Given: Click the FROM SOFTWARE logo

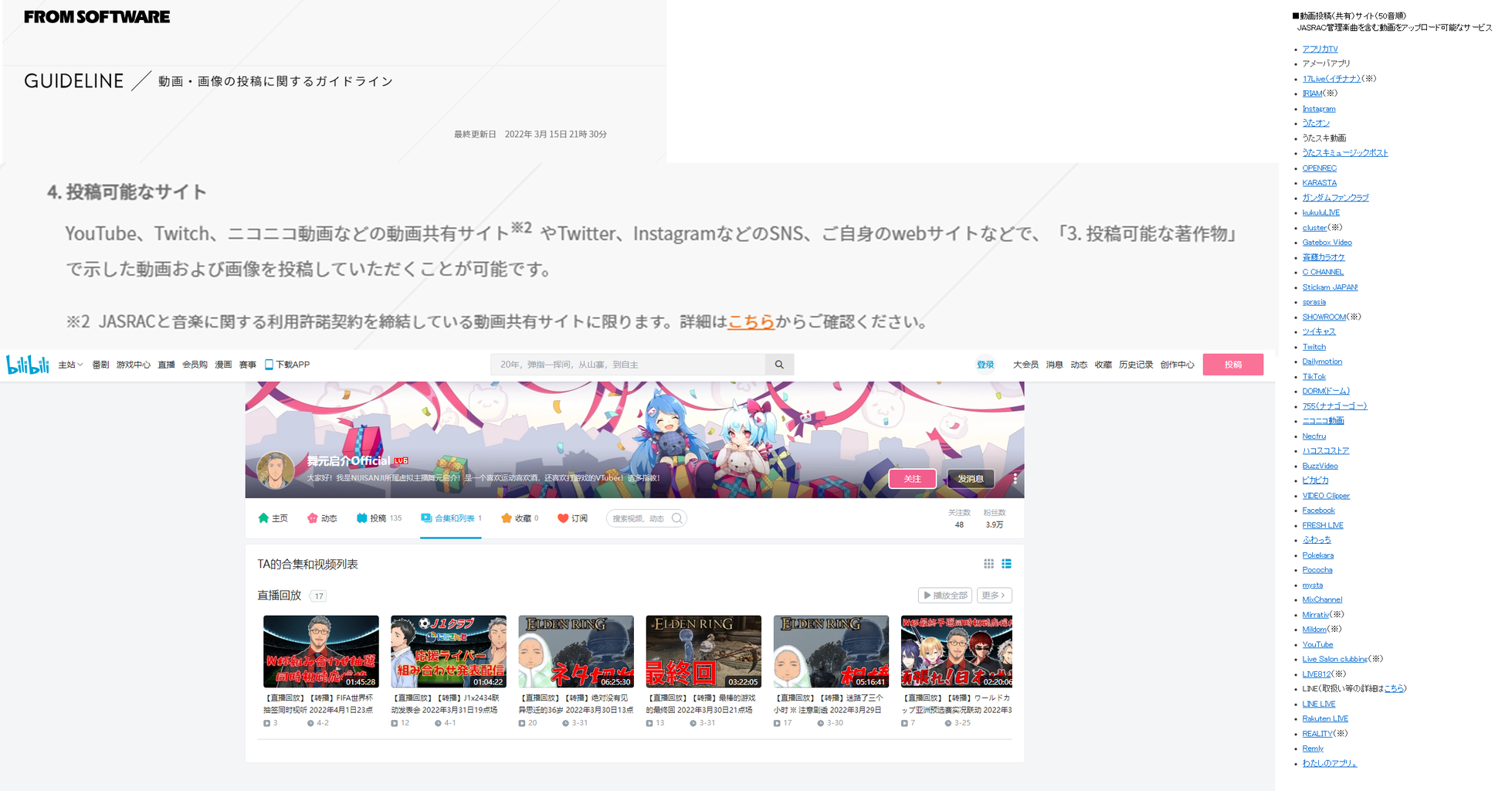Looking at the screenshot, I should pos(97,17).
